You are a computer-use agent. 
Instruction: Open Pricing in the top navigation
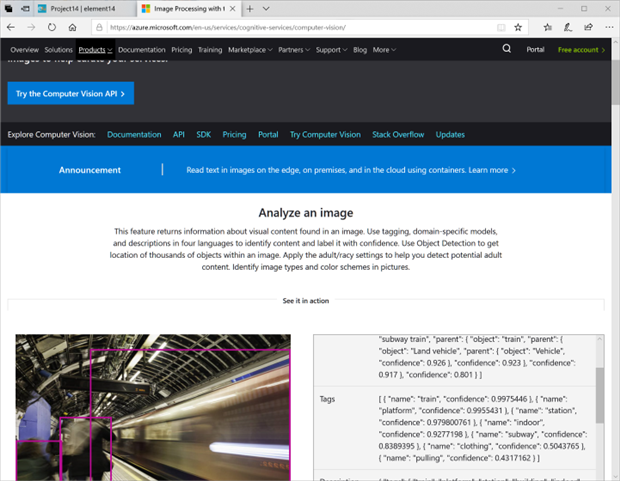[x=182, y=49]
